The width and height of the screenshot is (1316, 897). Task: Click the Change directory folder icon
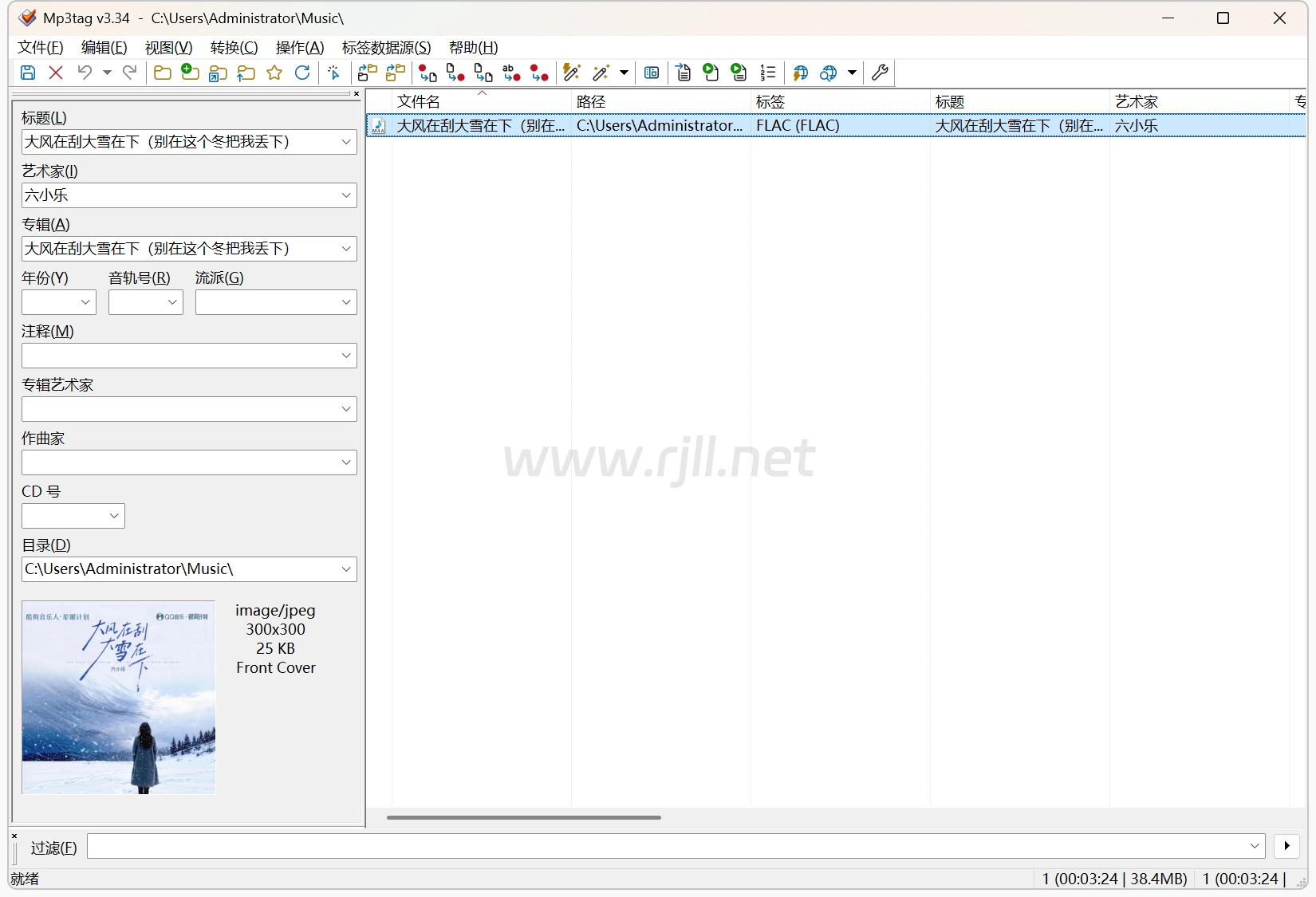coord(163,73)
